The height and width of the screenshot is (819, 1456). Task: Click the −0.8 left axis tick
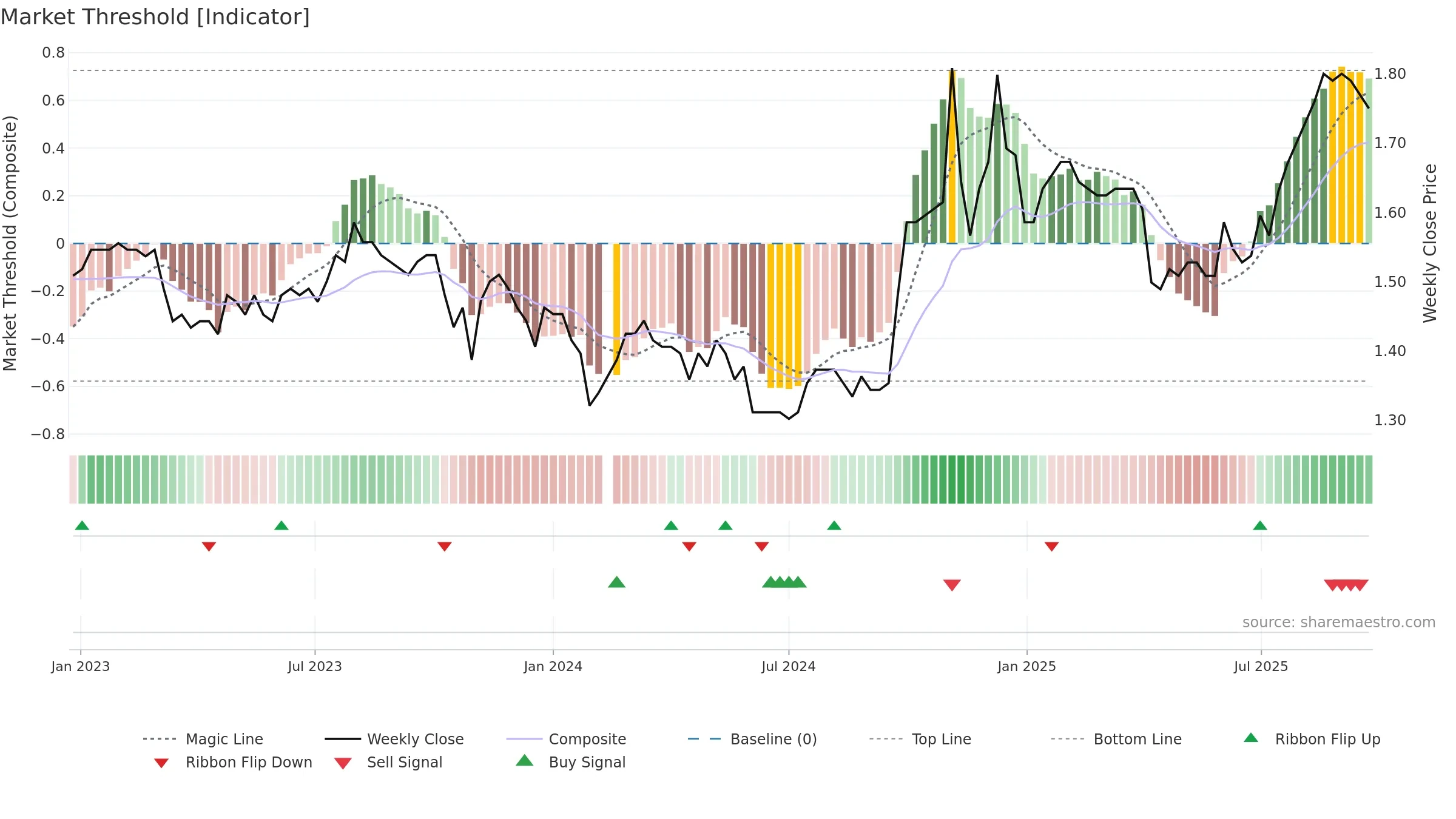coord(48,434)
